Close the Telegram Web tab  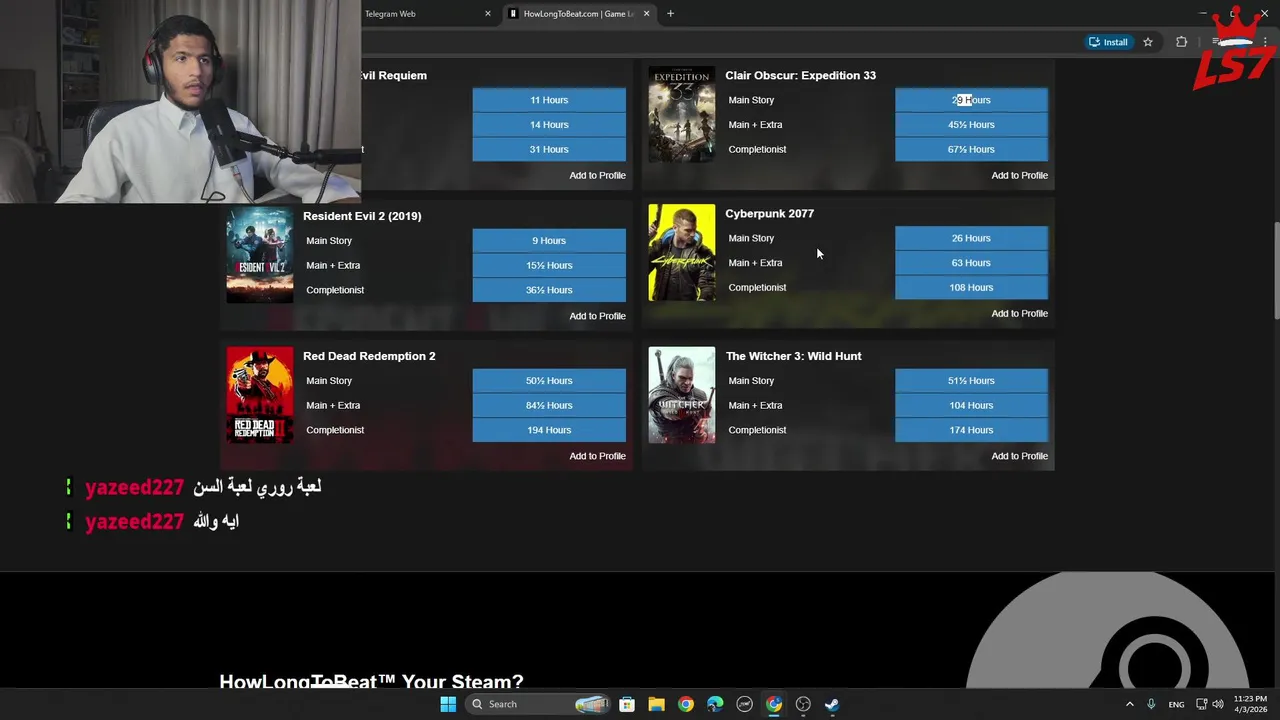488,14
